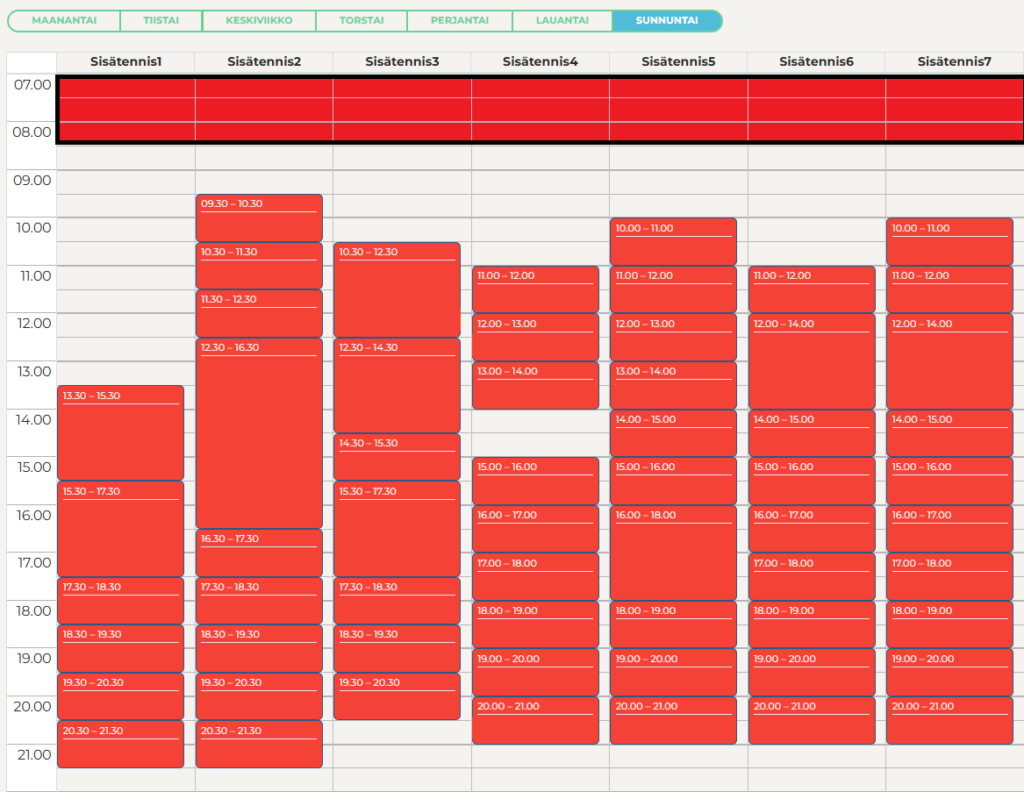Viewport: 1024px width, 792px height.
Task: Select Sisätennis3 booking 19.30 – 20.30
Action: (x=397, y=697)
